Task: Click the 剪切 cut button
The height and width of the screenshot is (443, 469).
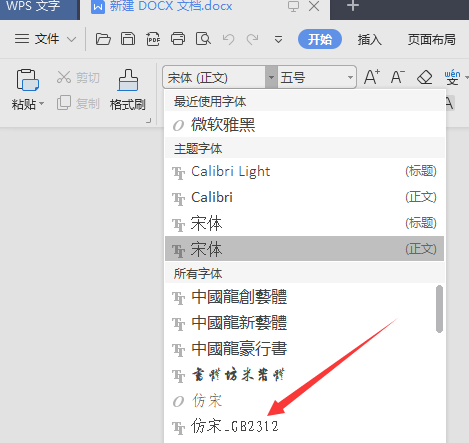Action: (x=78, y=77)
